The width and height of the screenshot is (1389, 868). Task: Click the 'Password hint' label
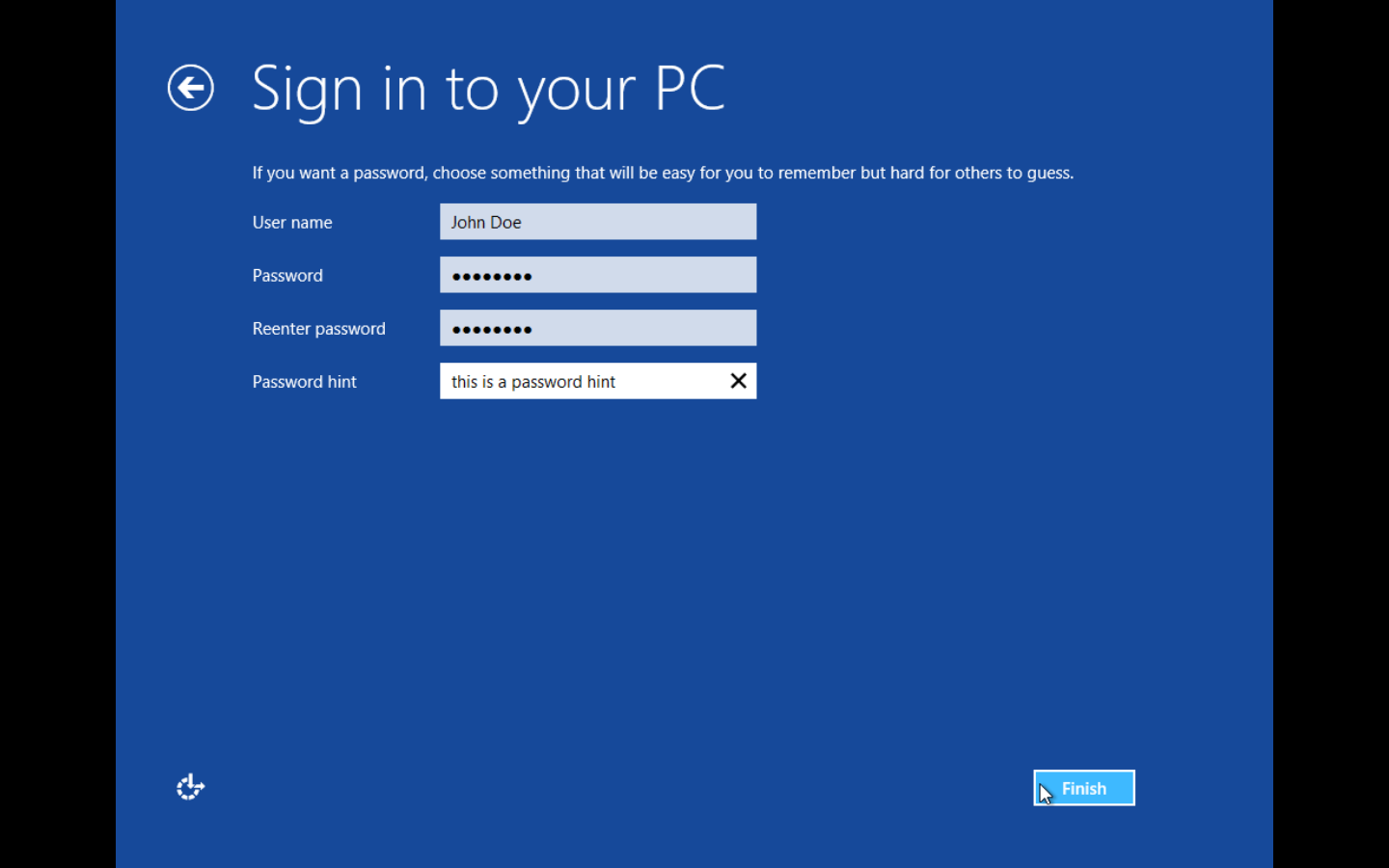(304, 381)
